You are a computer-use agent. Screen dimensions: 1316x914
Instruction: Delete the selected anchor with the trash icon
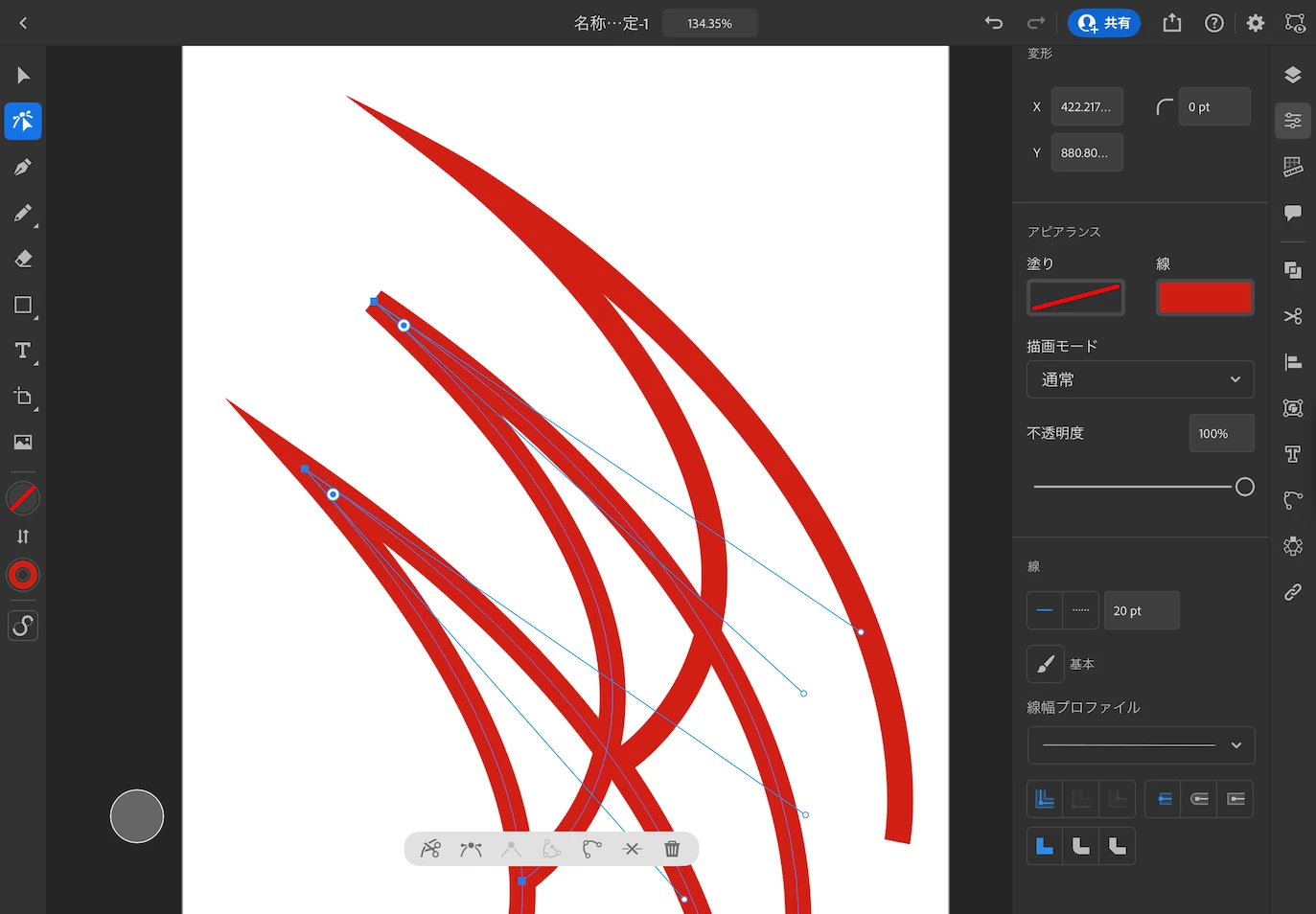672,849
